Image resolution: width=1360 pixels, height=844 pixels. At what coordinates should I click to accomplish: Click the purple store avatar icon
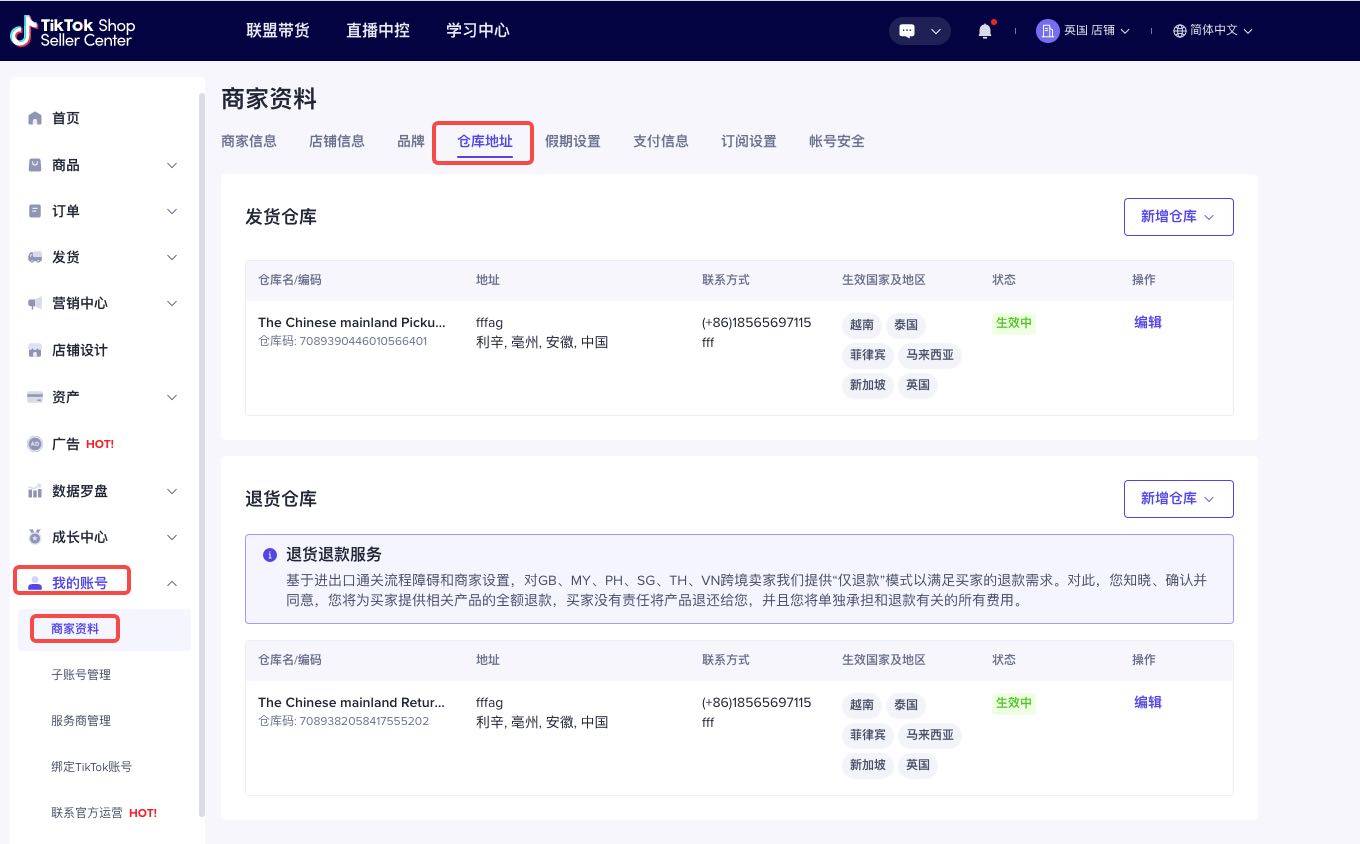(1047, 31)
